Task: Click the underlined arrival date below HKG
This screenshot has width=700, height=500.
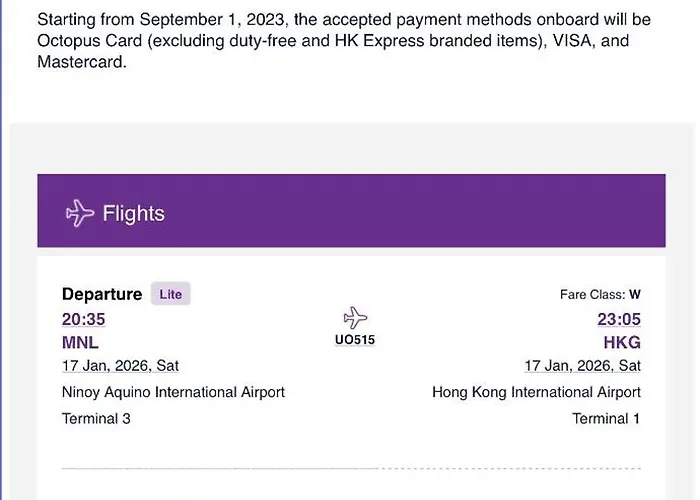Action: click(582, 366)
